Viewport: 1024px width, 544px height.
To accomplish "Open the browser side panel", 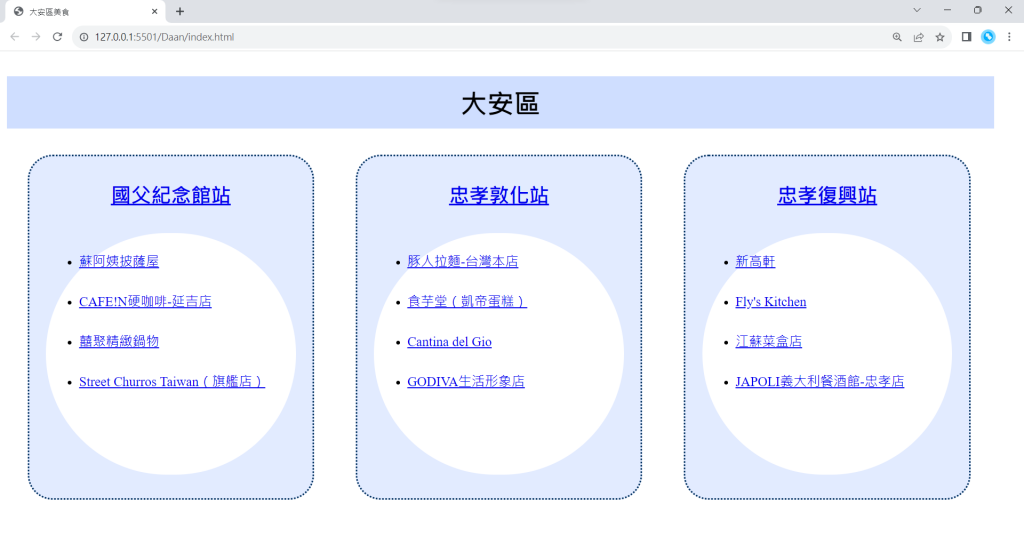I will tap(967, 37).
